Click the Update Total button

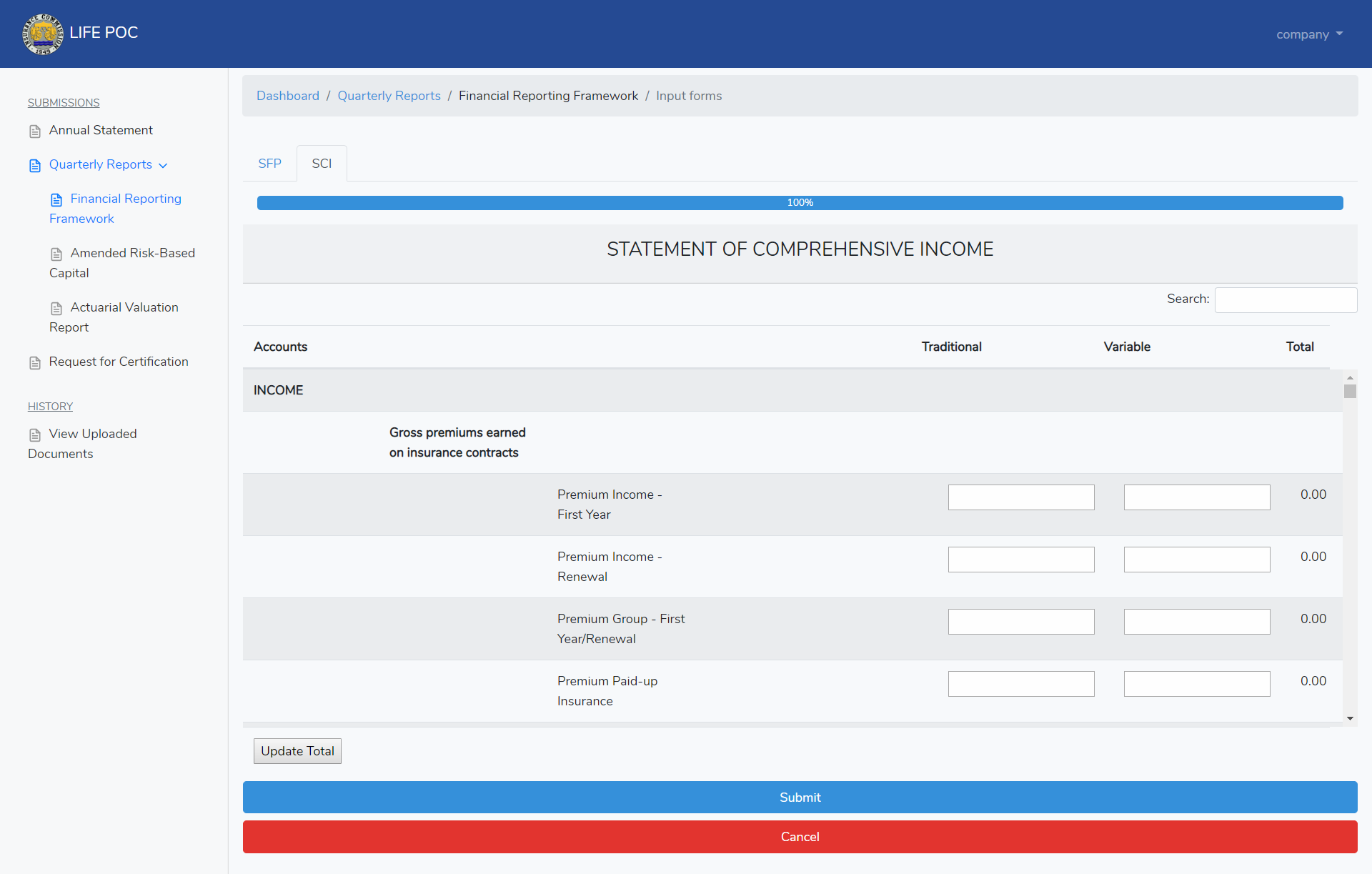tap(297, 751)
